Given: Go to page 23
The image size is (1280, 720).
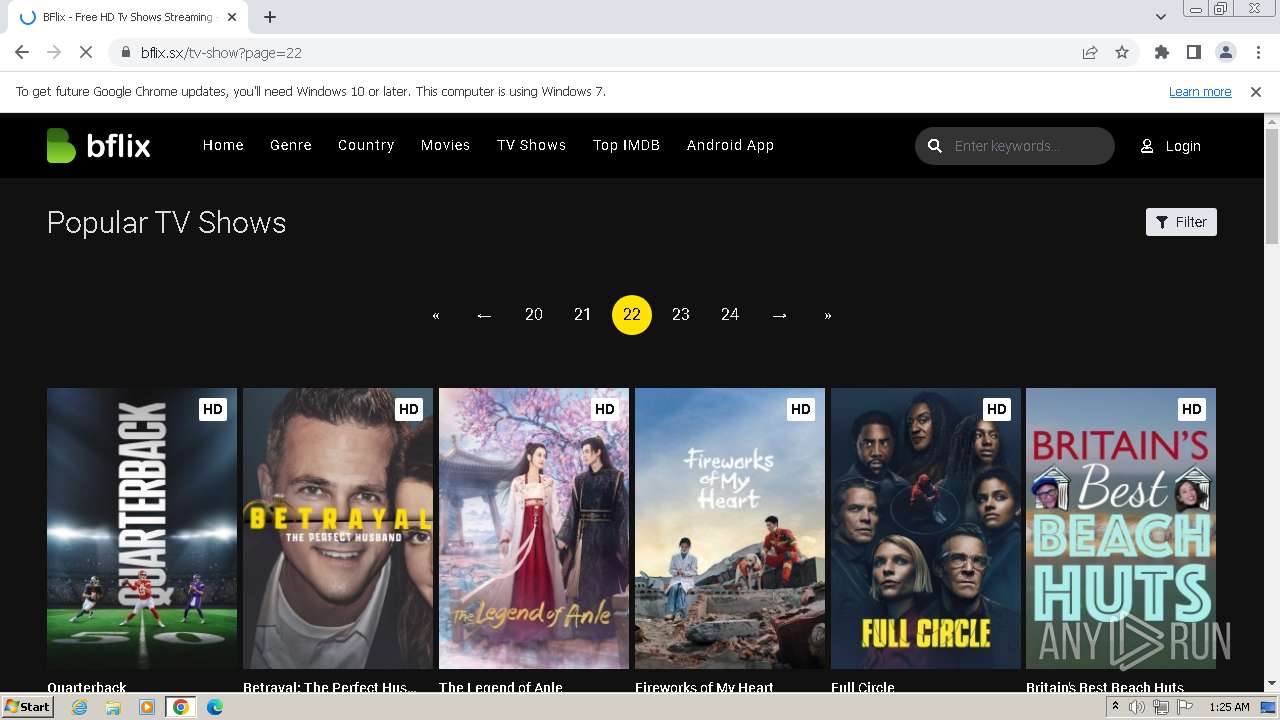Looking at the screenshot, I should point(681,315).
